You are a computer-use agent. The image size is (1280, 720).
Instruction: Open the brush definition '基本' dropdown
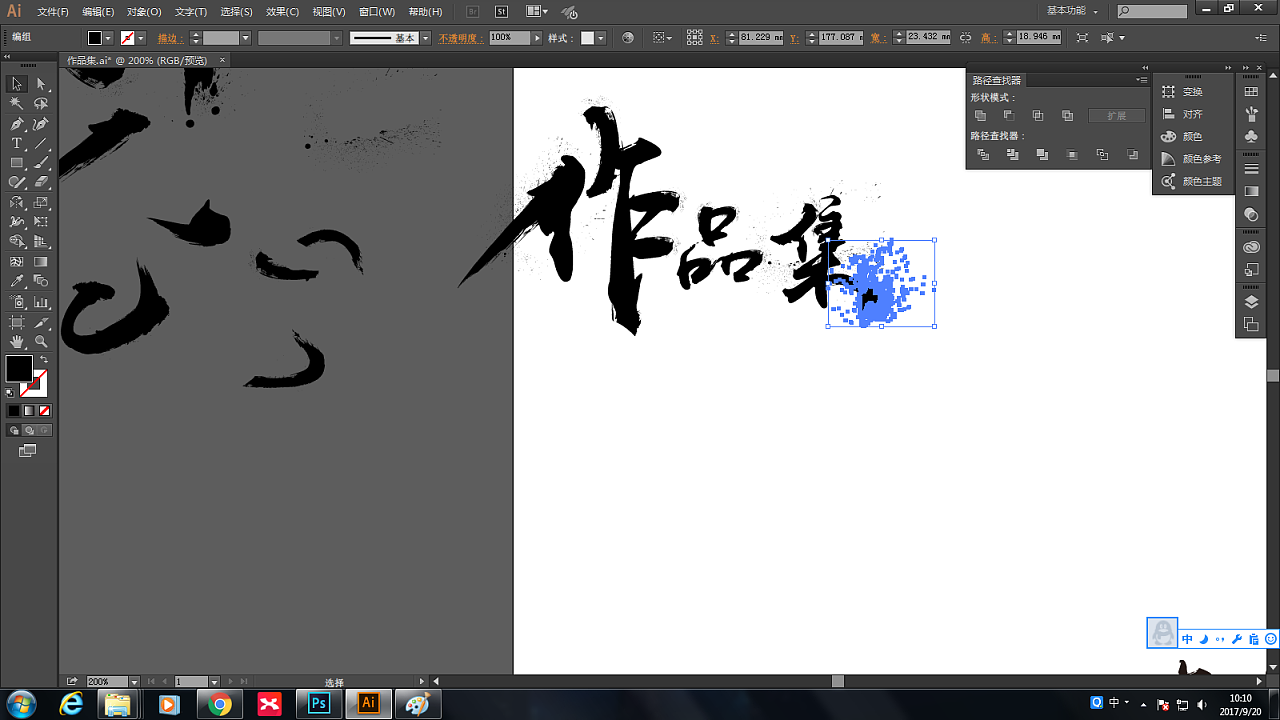(425, 38)
